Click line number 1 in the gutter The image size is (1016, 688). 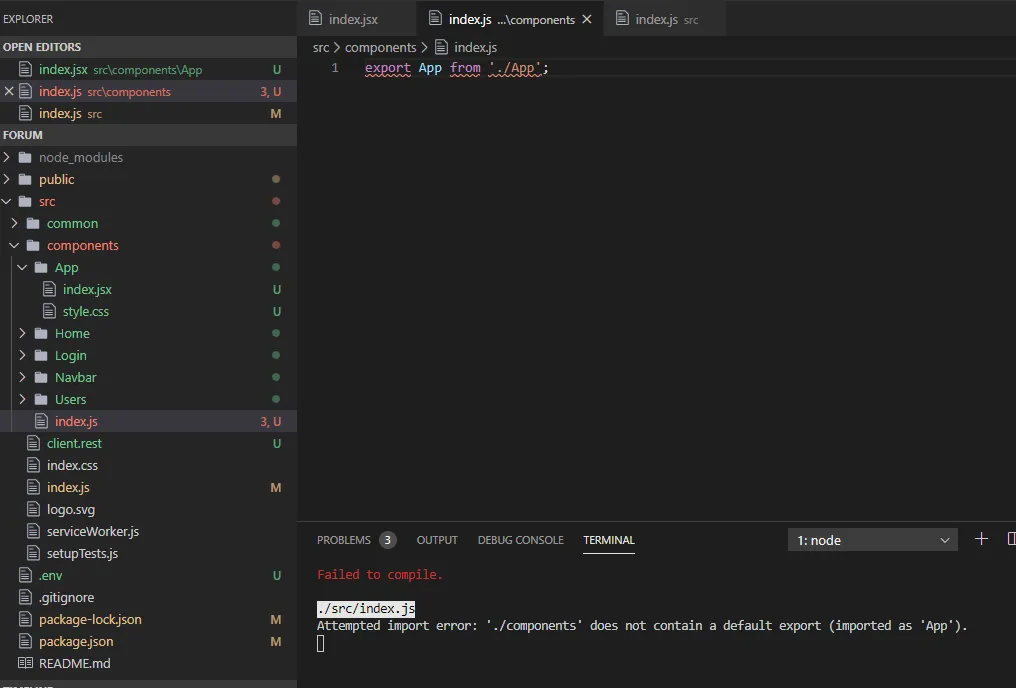pyautogui.click(x=335, y=67)
